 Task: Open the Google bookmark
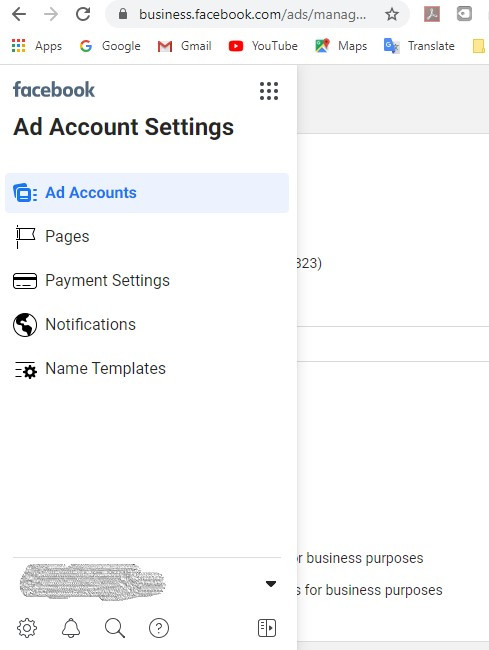pyautogui.click(x=110, y=46)
